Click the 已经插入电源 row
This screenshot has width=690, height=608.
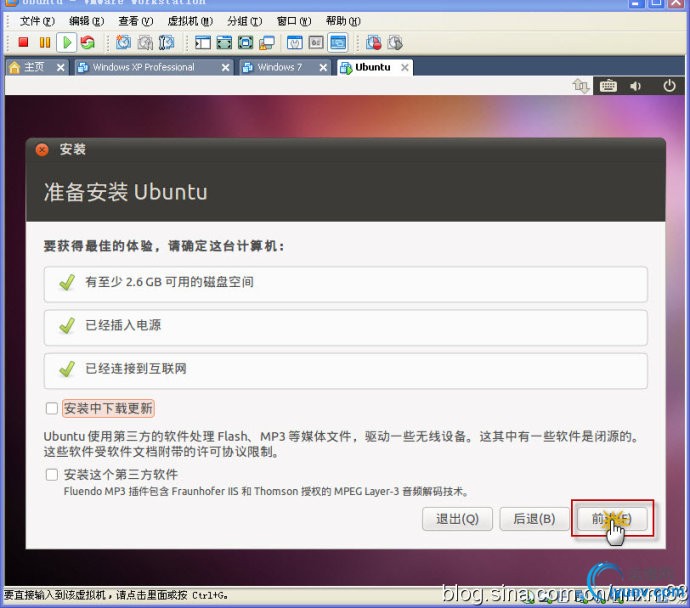click(x=345, y=327)
